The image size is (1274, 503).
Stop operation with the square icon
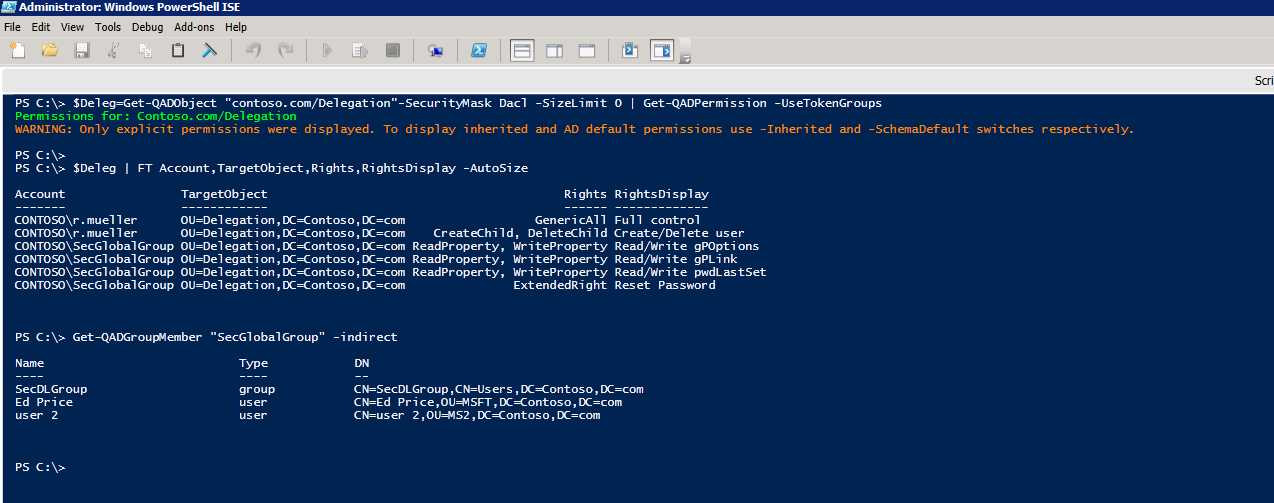point(392,50)
